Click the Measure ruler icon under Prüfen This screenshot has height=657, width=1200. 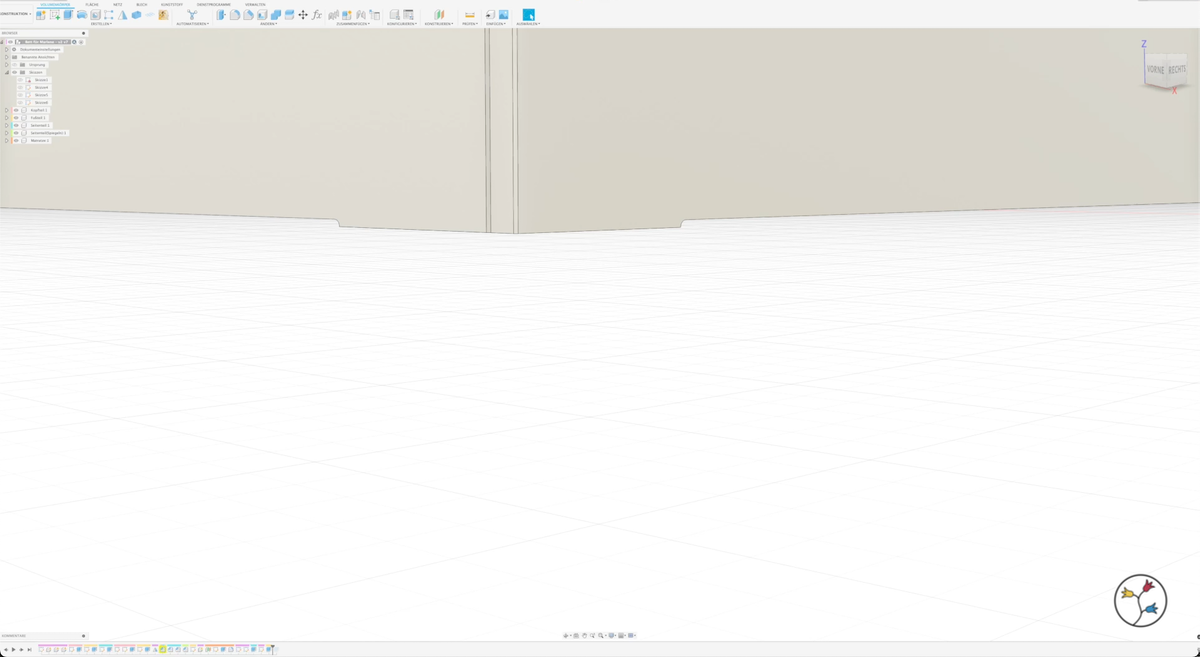click(x=470, y=15)
